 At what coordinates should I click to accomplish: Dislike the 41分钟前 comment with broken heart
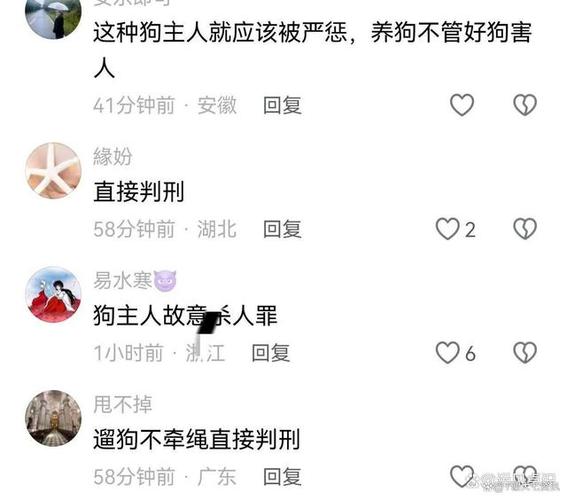point(525,105)
